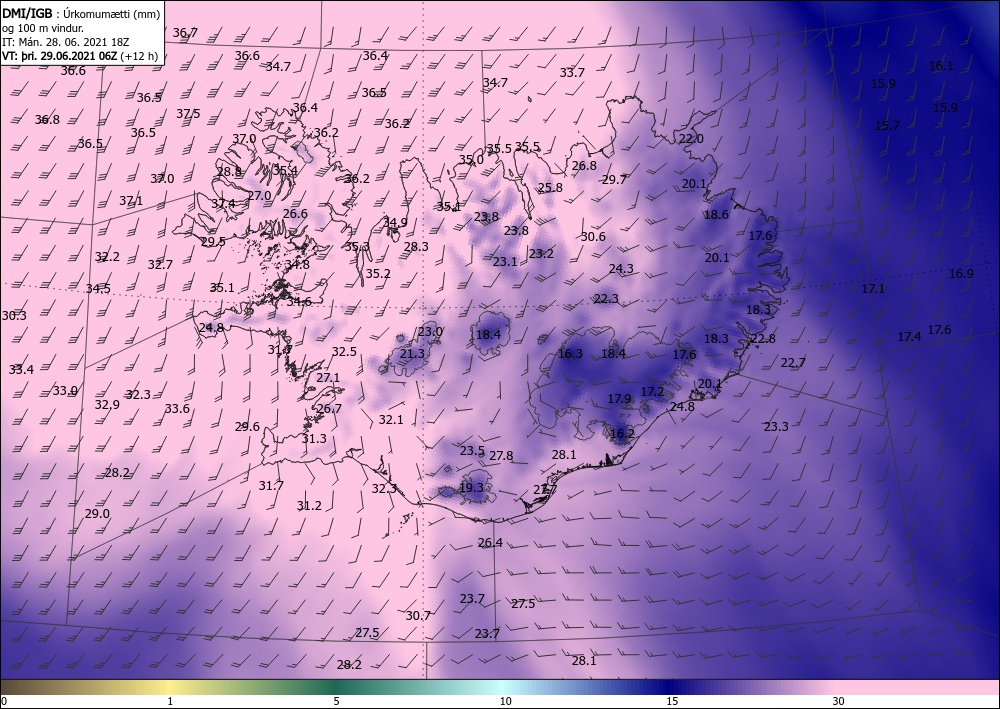Click the map value 26.4

click(x=490, y=543)
